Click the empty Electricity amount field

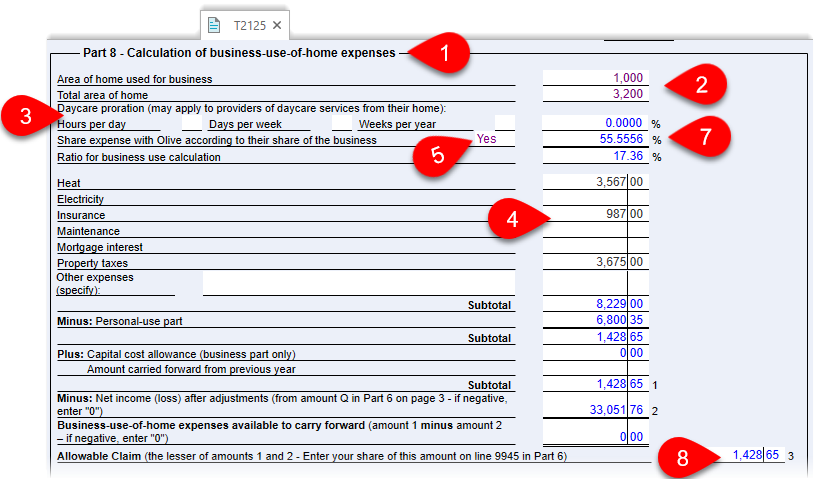point(595,198)
